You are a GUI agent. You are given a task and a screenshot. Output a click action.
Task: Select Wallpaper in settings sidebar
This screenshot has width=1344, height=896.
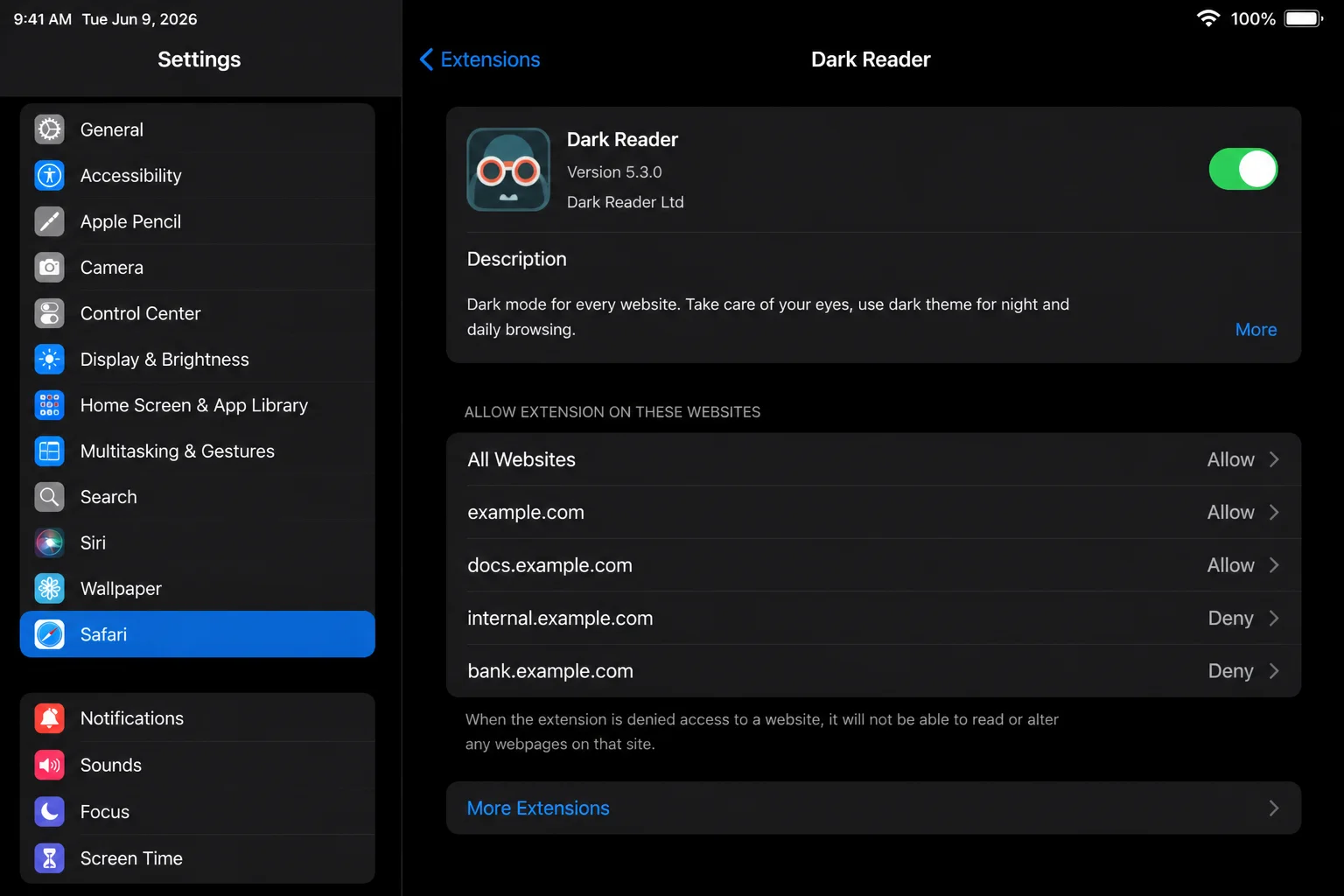click(198, 589)
